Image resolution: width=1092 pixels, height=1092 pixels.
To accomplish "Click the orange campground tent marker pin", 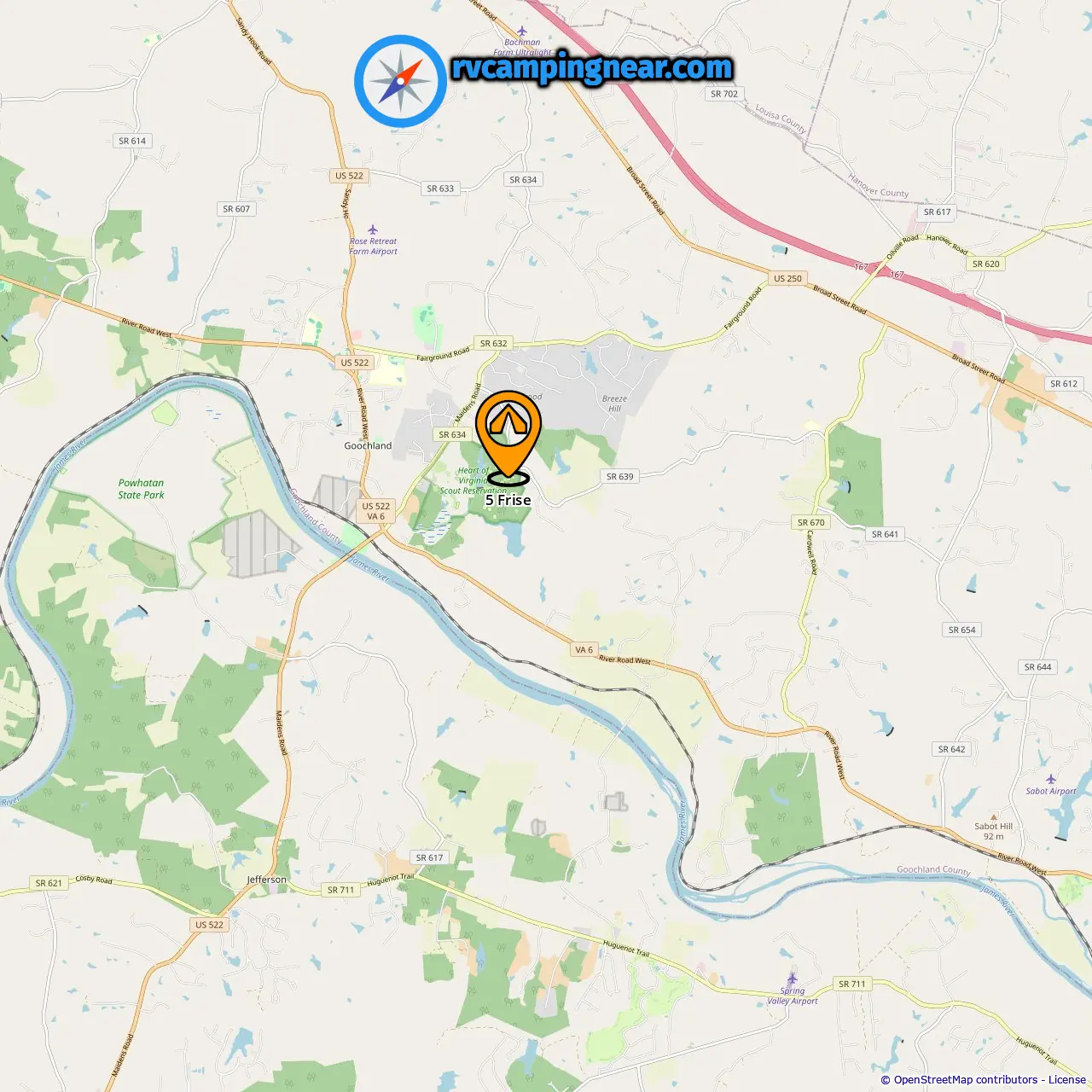I will coord(508,433).
